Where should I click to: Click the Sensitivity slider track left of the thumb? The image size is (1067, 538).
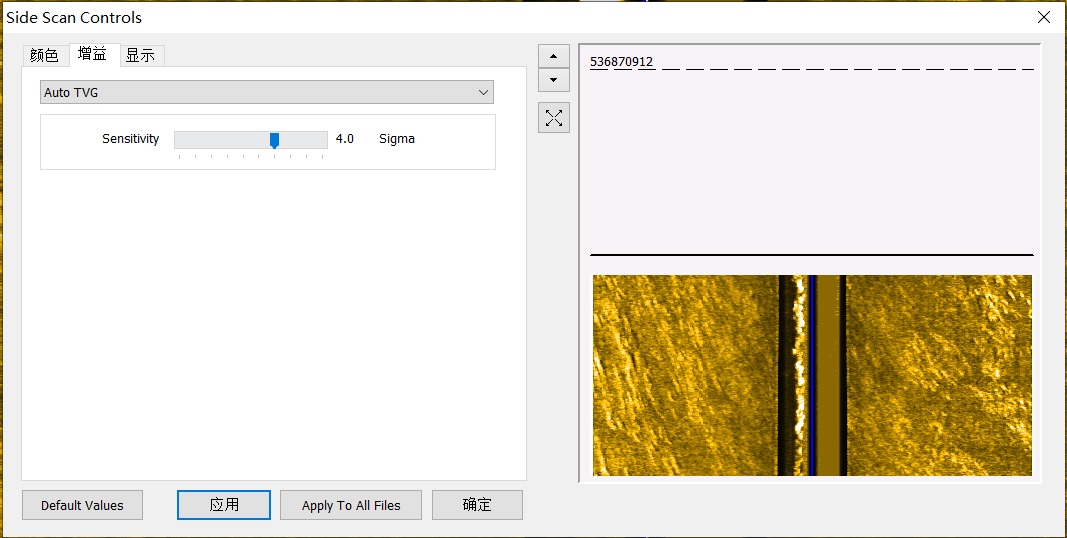click(220, 140)
